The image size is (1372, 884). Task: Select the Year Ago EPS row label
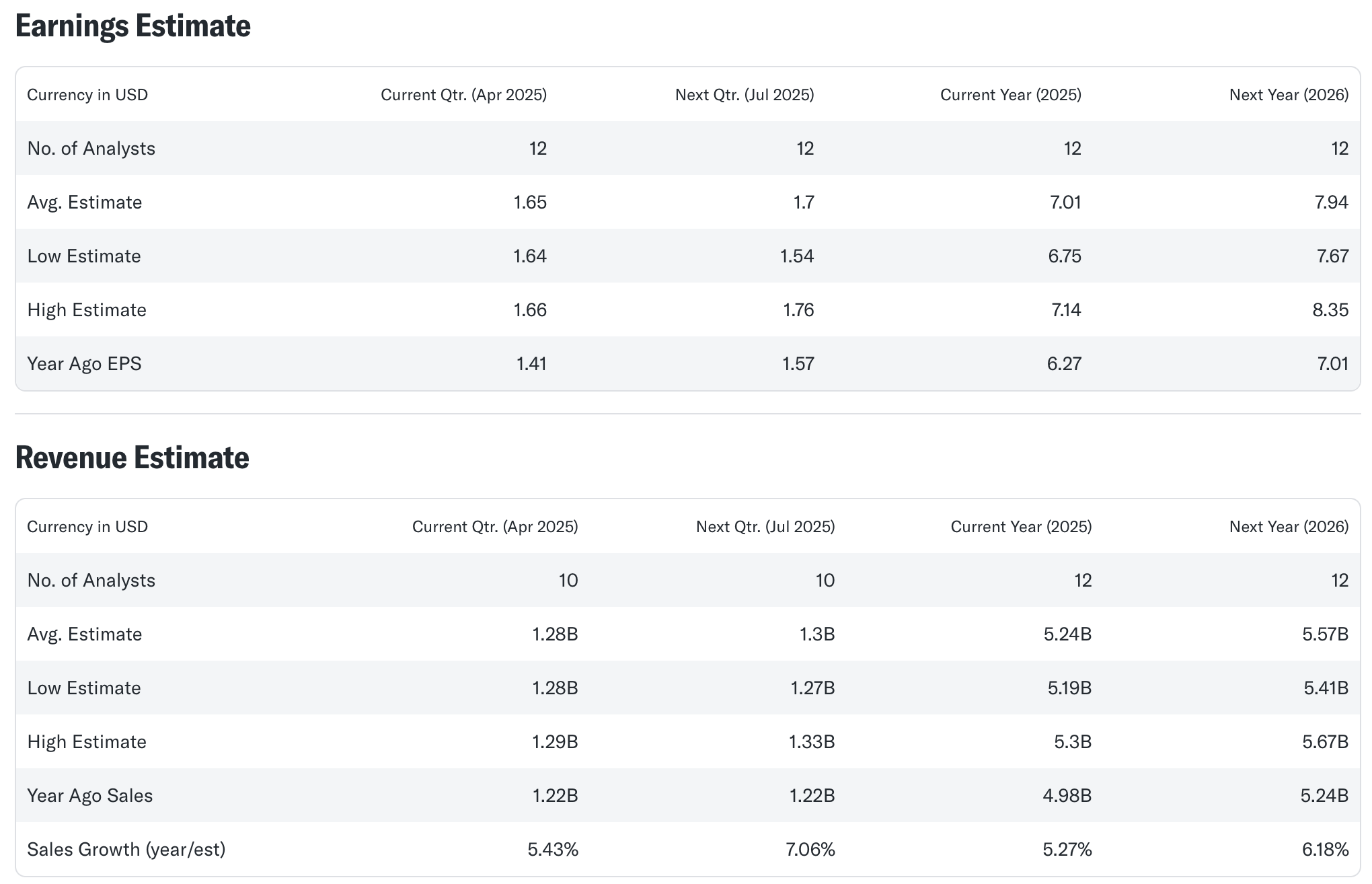point(85,364)
